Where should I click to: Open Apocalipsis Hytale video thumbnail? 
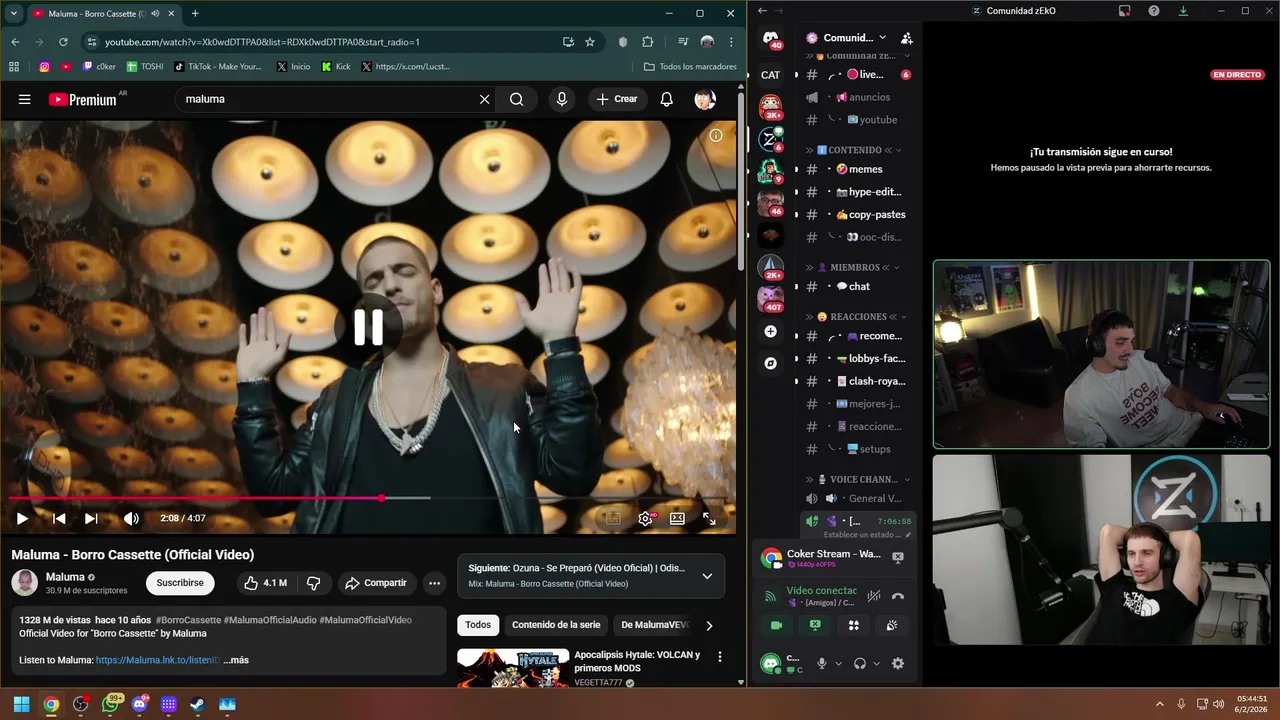point(513,668)
